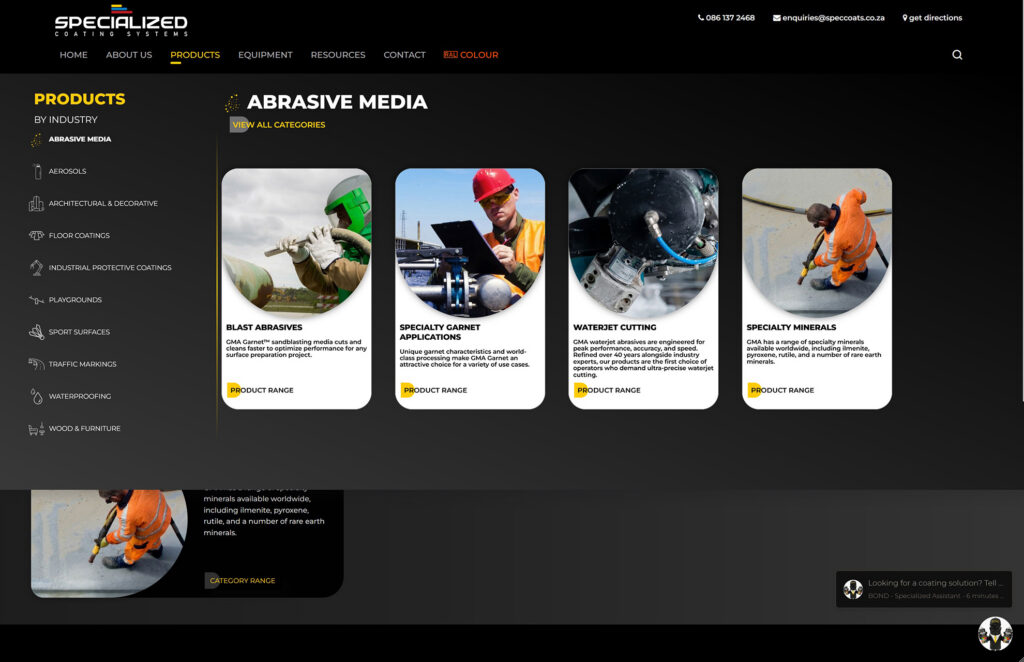Open the 'Looking for a coating solution?' chat message
The height and width of the screenshot is (662, 1024).
[923, 589]
